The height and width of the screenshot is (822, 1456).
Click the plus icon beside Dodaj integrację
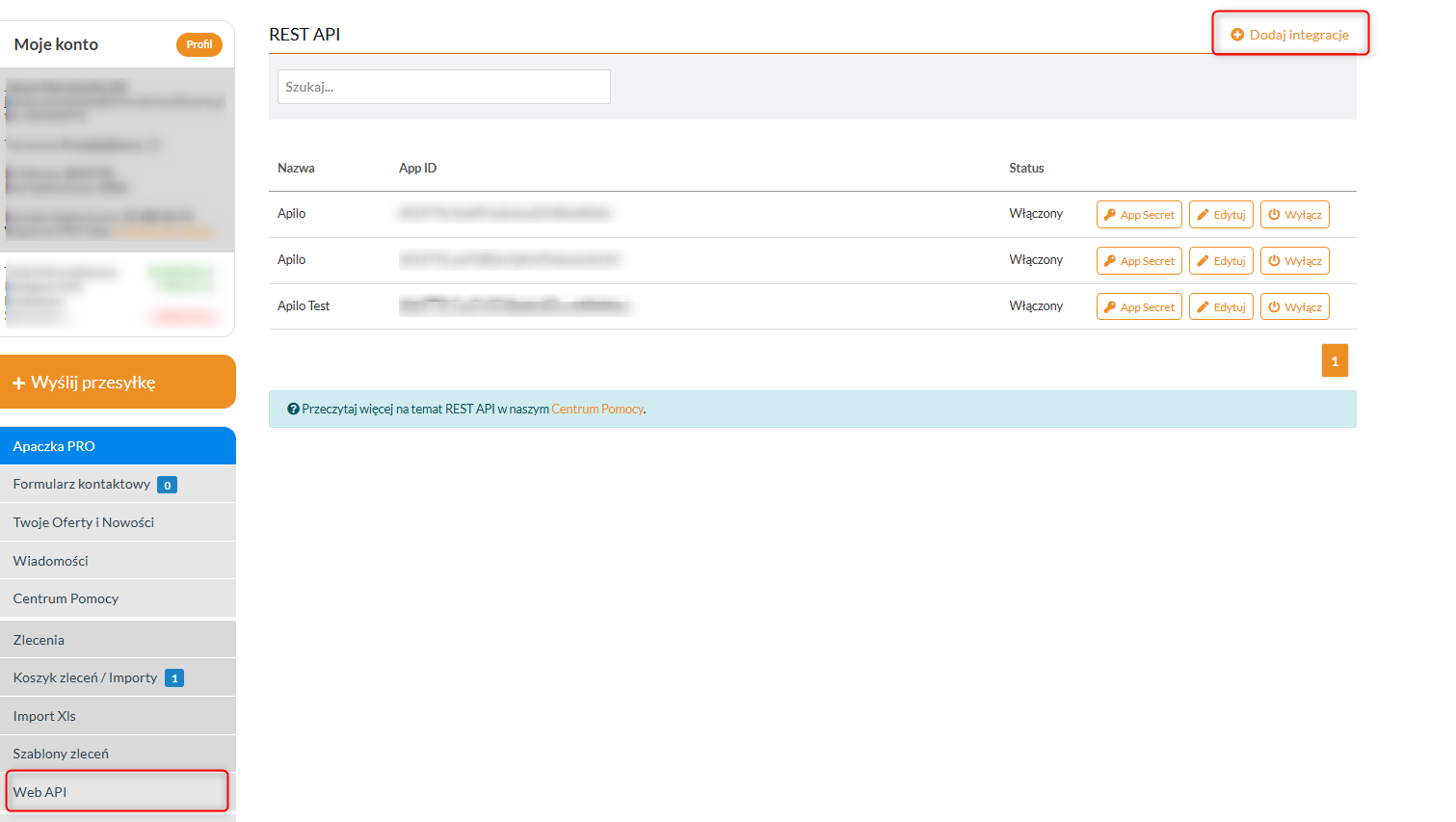[1237, 35]
